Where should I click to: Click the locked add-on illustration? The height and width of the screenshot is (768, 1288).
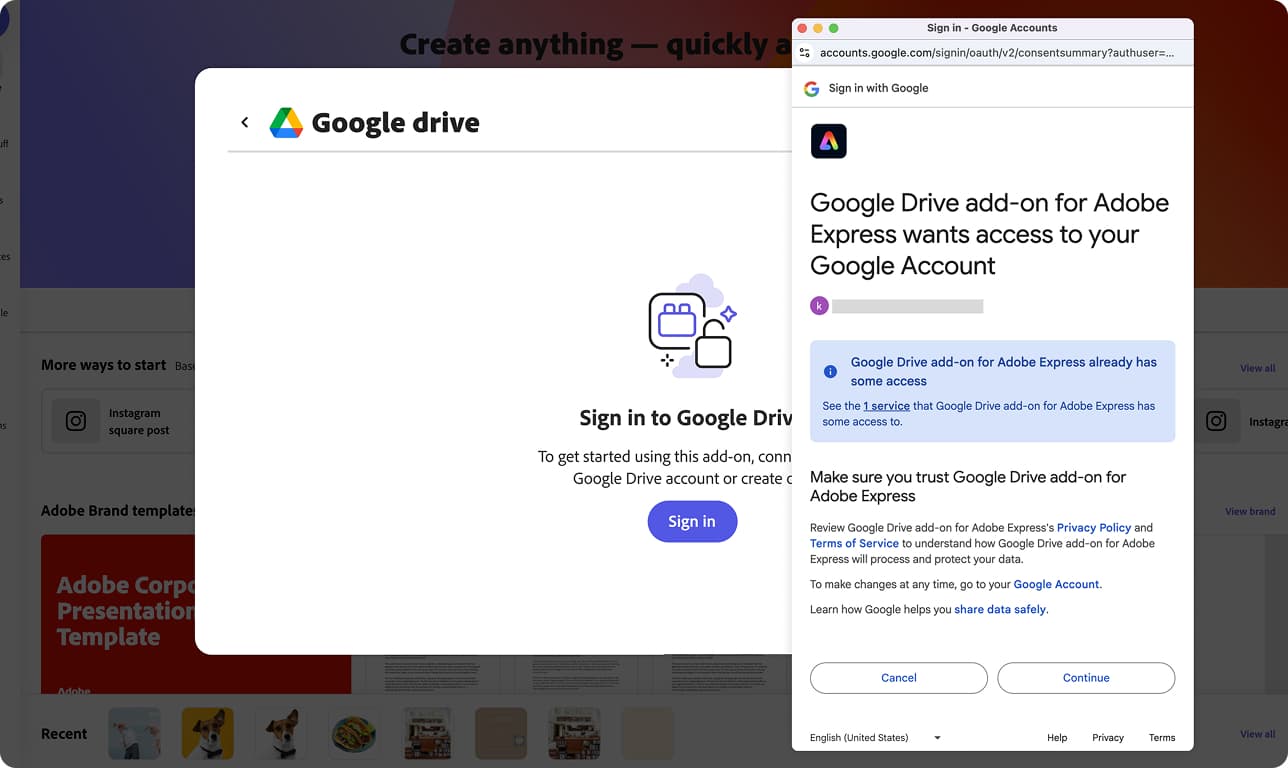692,327
